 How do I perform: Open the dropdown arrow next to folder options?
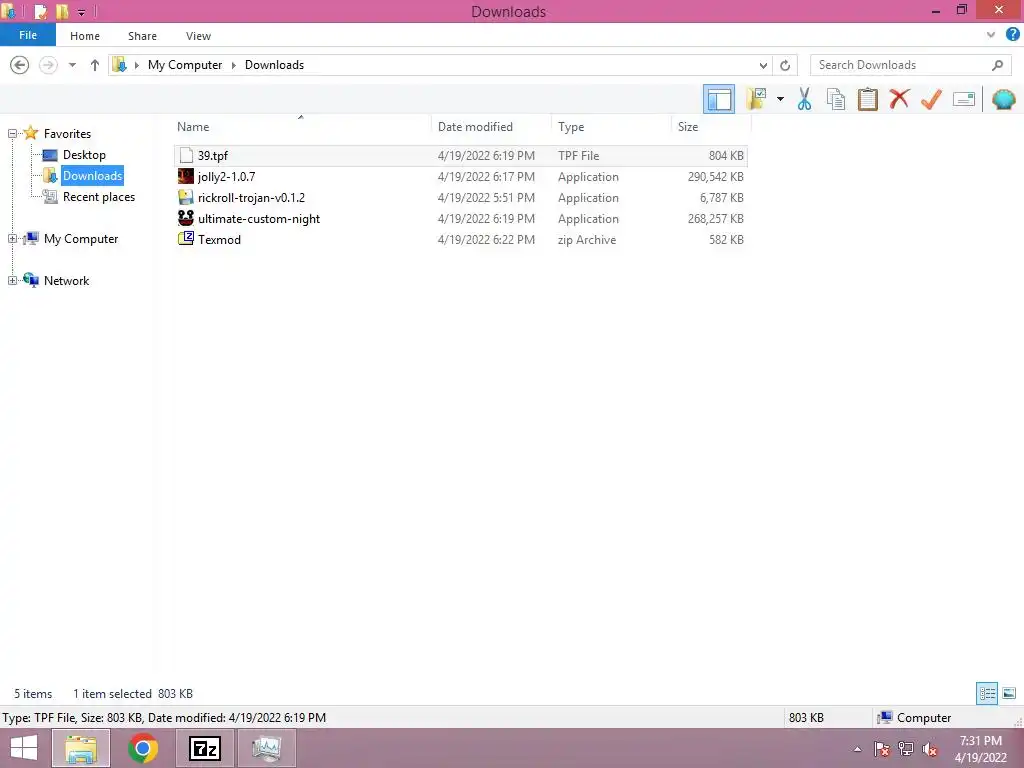tap(780, 99)
